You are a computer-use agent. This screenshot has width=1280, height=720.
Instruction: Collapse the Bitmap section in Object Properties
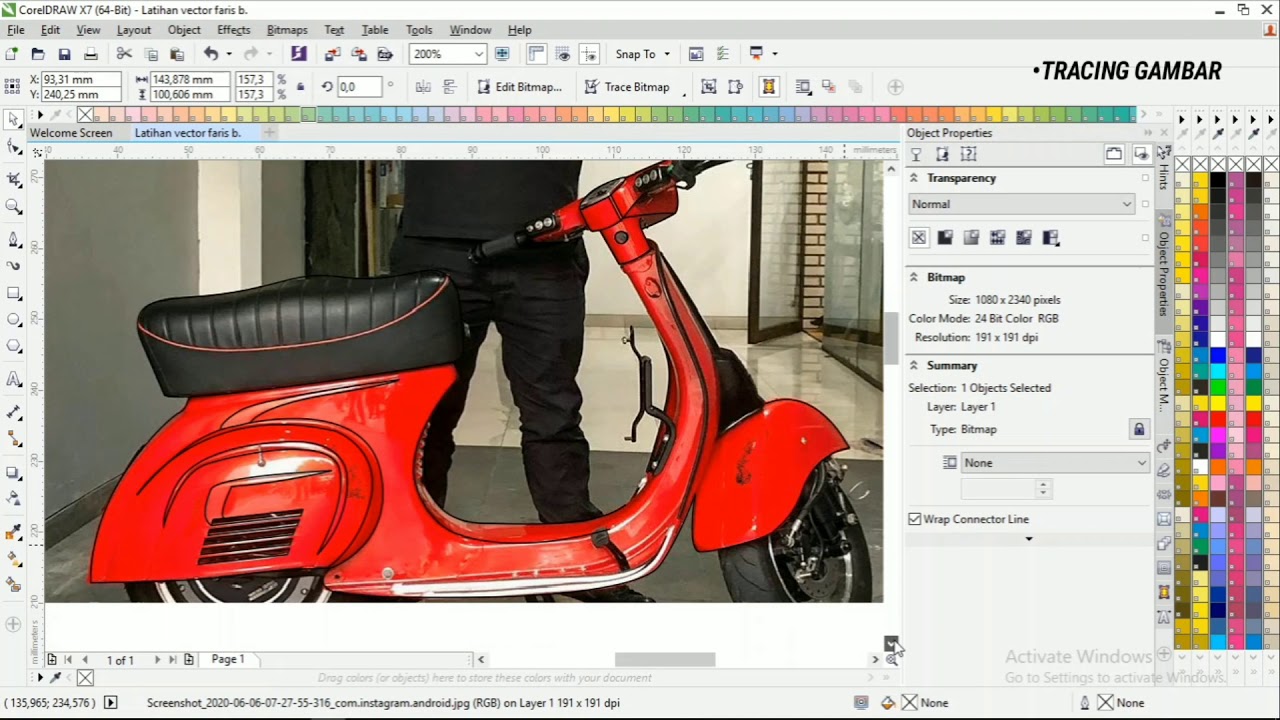[913, 277]
